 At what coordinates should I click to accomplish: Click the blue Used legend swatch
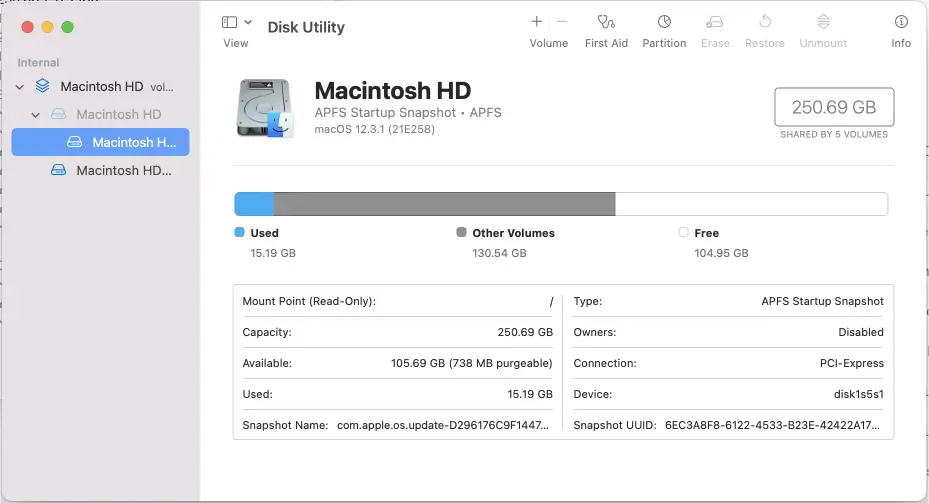pos(239,232)
